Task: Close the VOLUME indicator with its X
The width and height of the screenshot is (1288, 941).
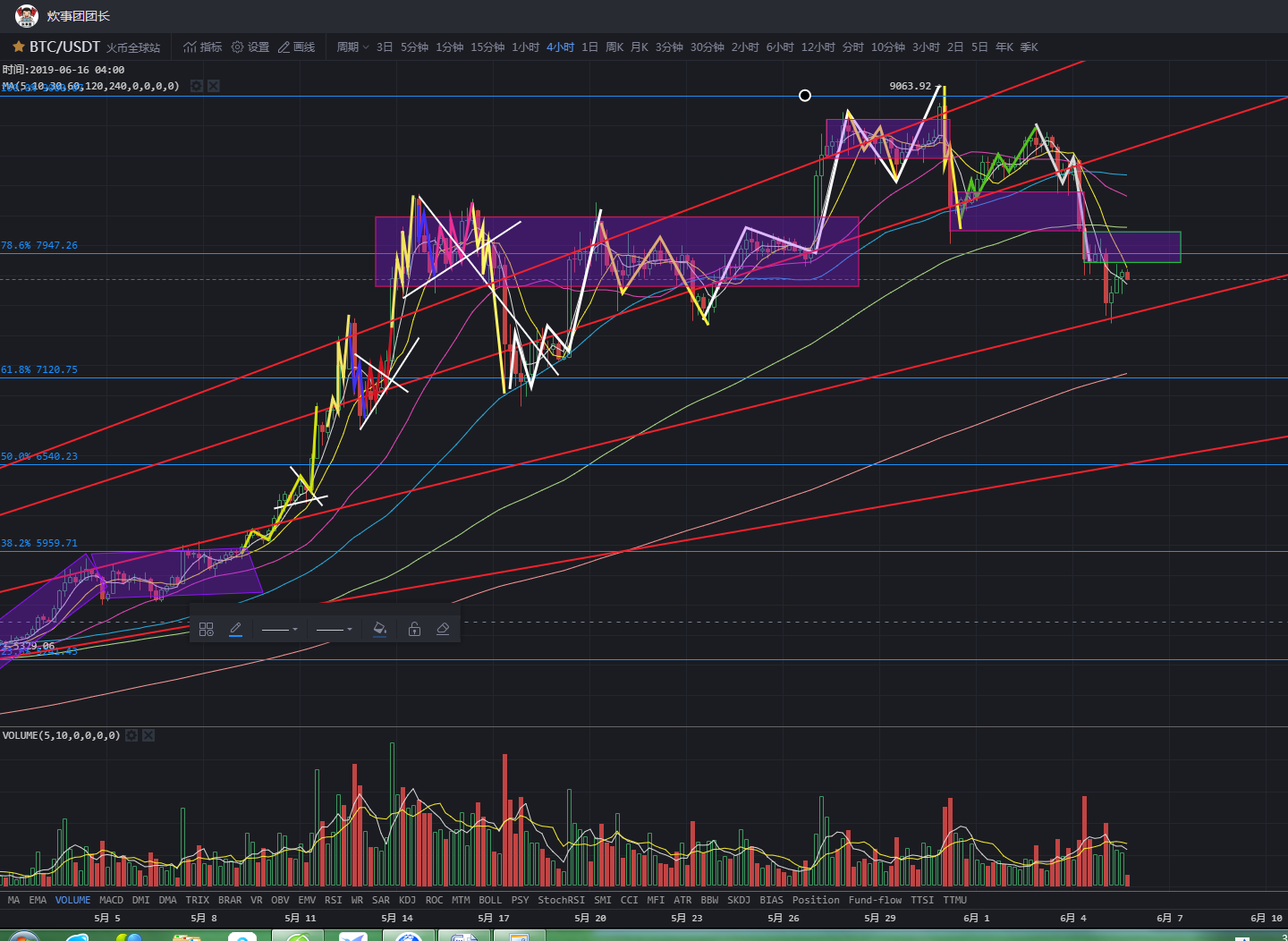Action: pyautogui.click(x=148, y=735)
